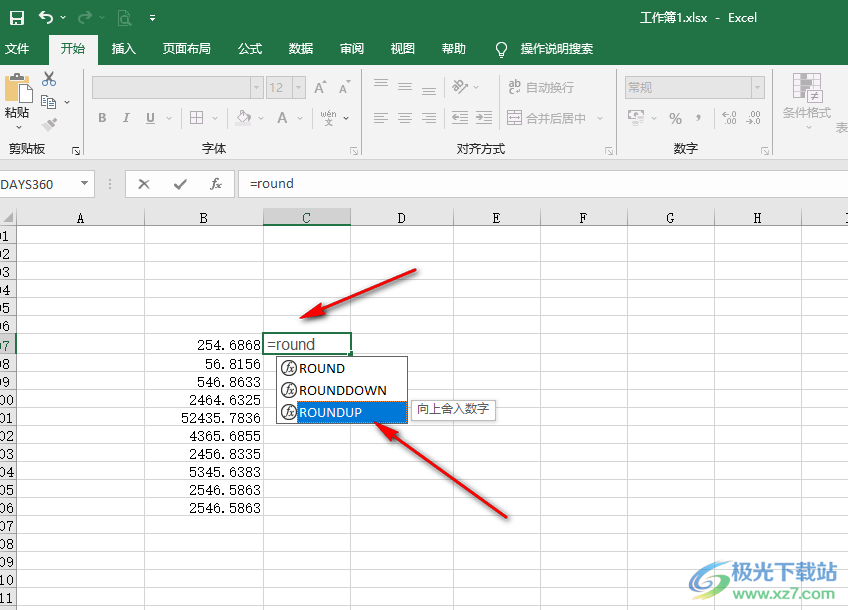Viewport: 848px width, 610px height.
Task: Click the Borders icon
Action: click(197, 118)
